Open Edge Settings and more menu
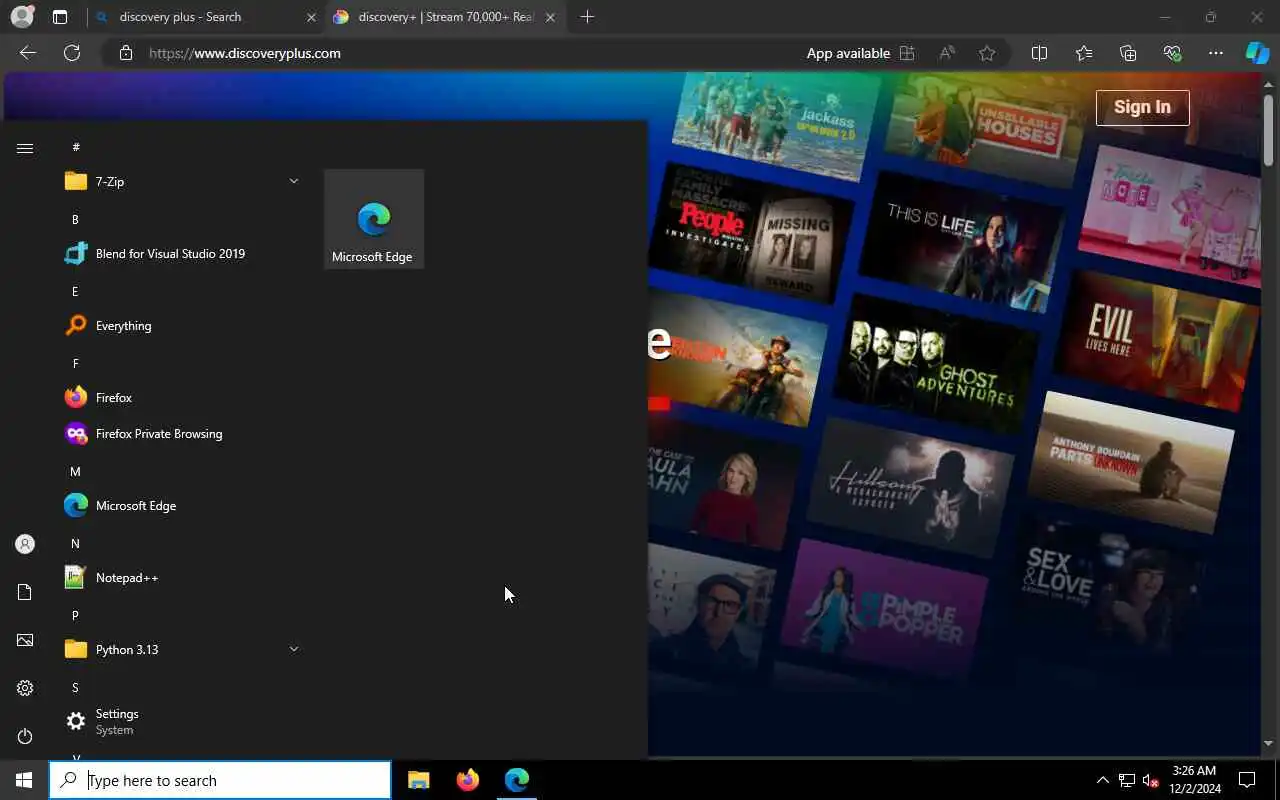Image resolution: width=1280 pixels, height=800 pixels. 1216,53
